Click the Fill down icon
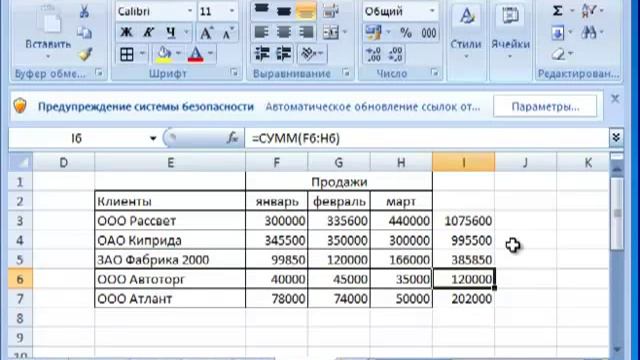 tap(558, 33)
